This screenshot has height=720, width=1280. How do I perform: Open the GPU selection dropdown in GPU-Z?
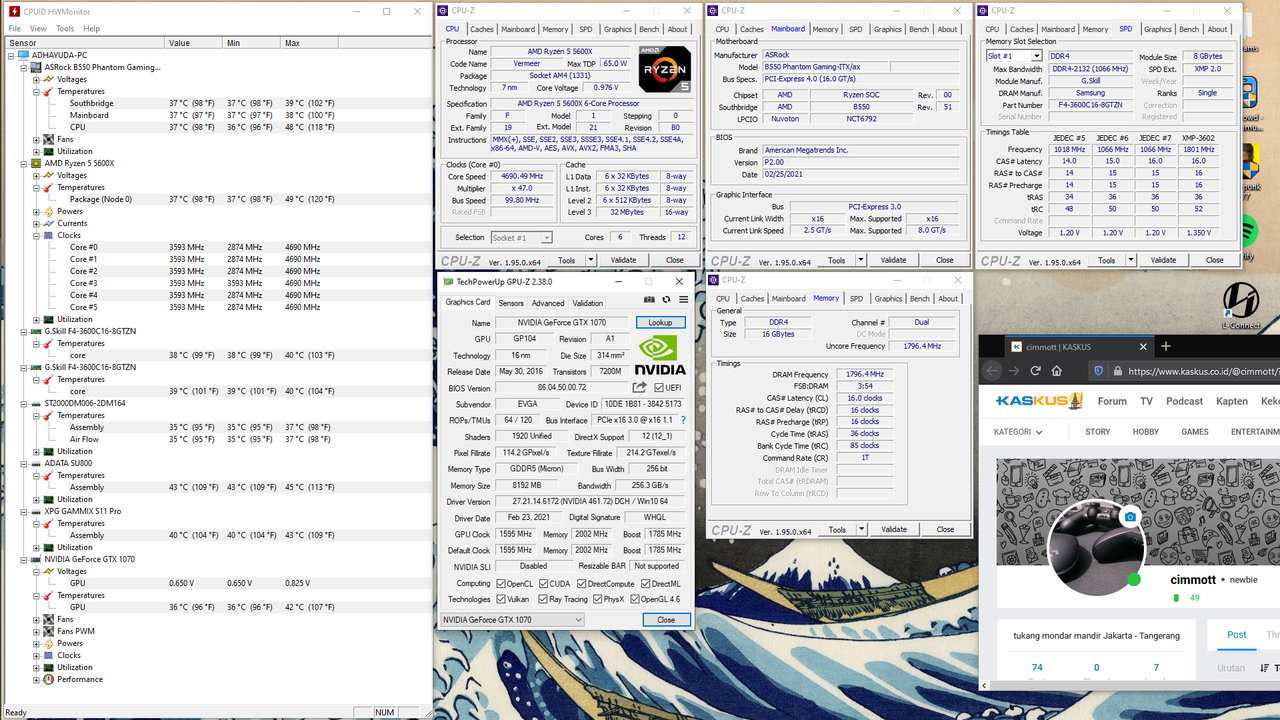click(x=512, y=620)
